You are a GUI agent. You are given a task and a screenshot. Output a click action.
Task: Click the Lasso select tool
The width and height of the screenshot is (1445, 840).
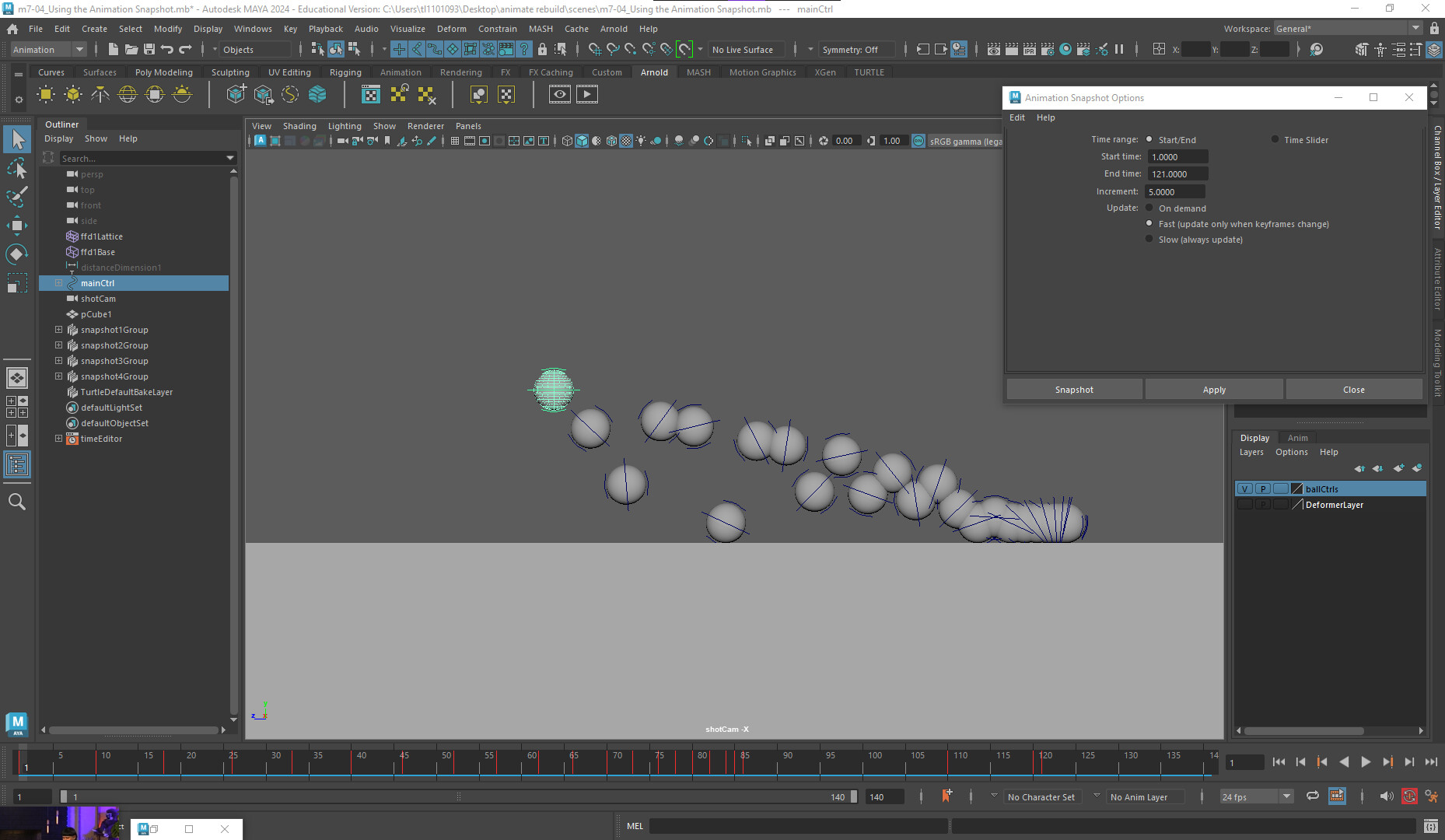click(16, 168)
